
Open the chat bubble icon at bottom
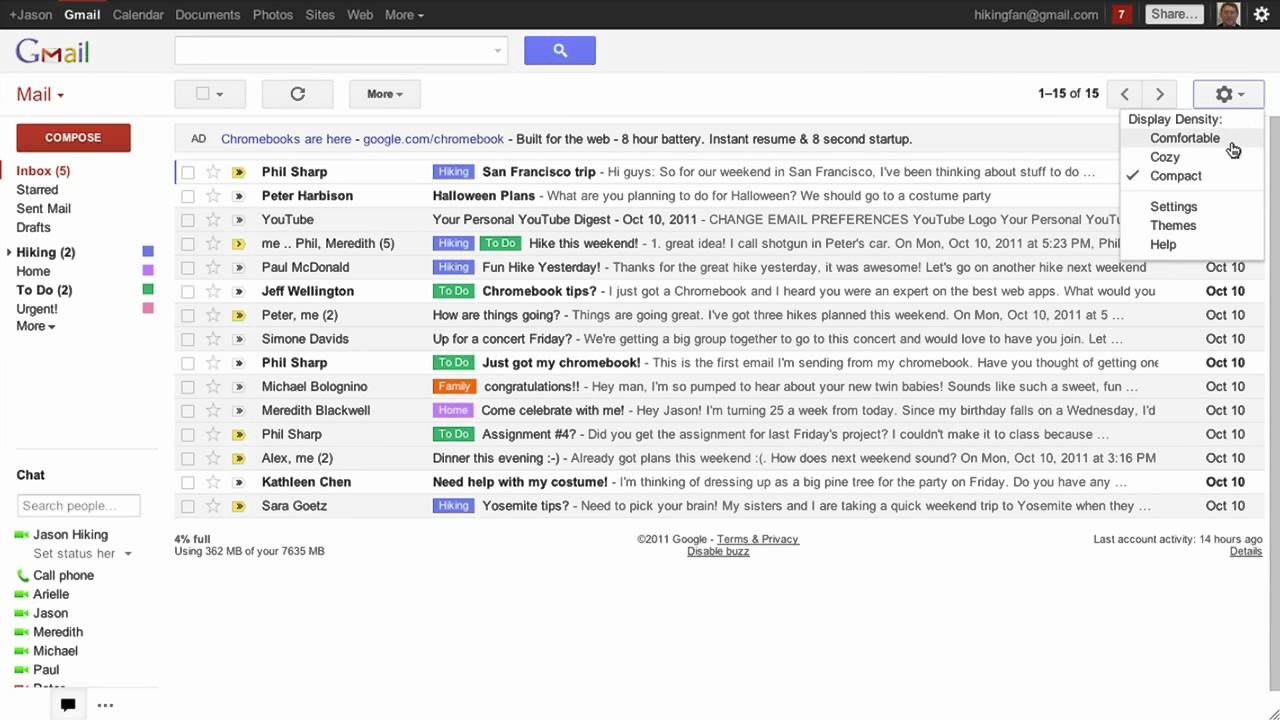pos(68,705)
